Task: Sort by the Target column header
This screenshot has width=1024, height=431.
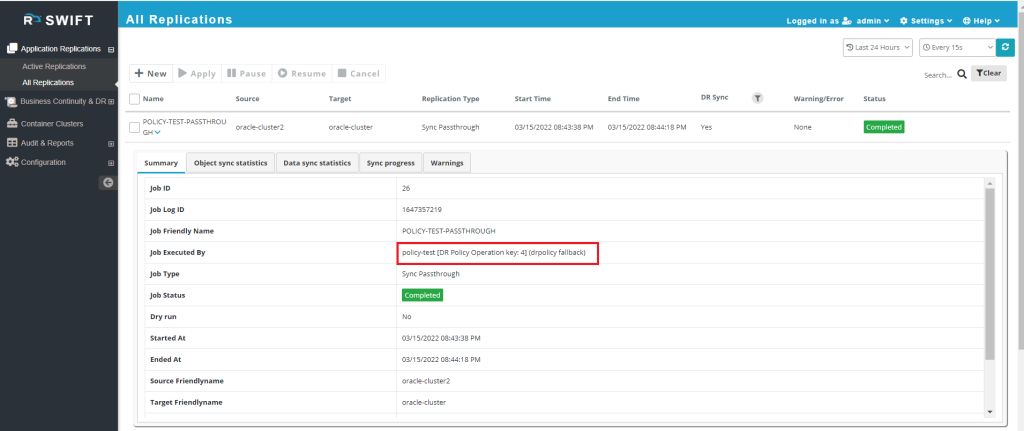Action: click(x=340, y=99)
